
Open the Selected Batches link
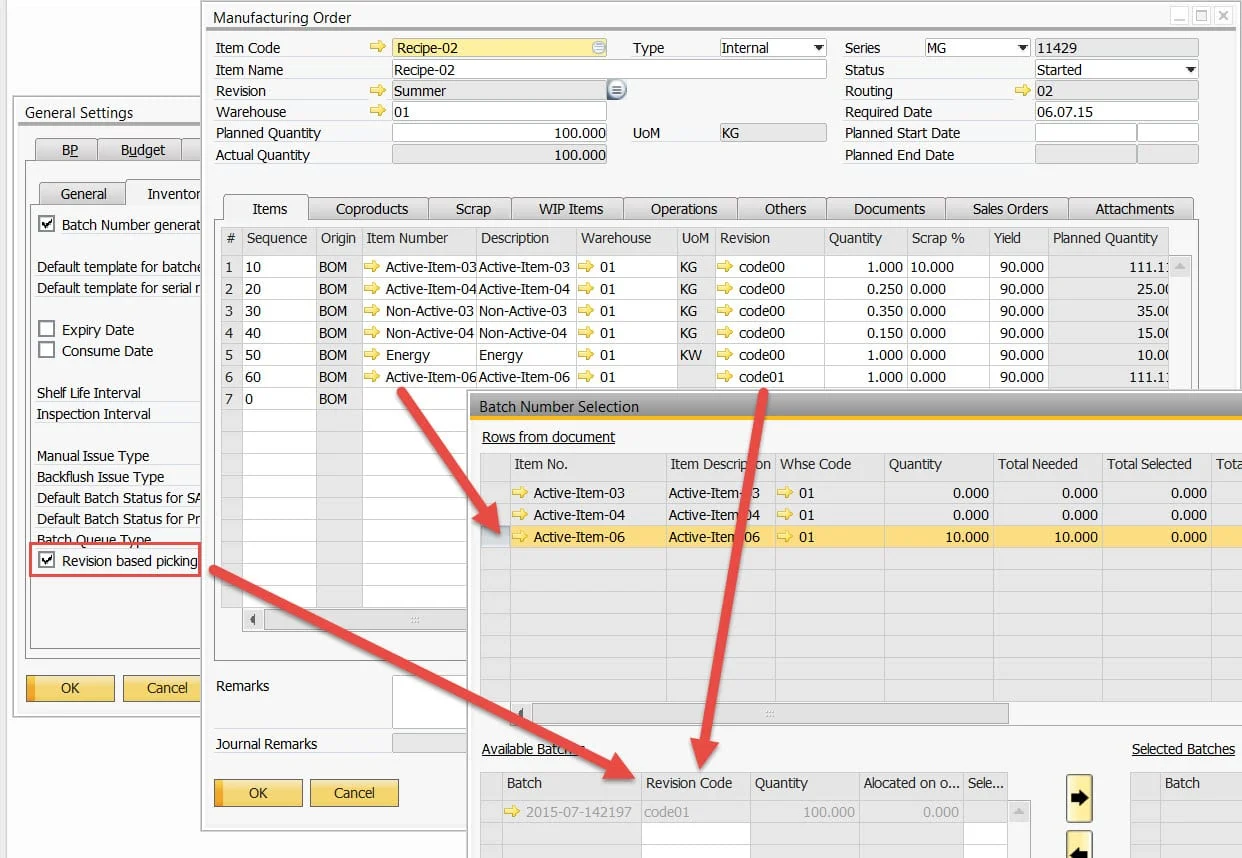1183,749
